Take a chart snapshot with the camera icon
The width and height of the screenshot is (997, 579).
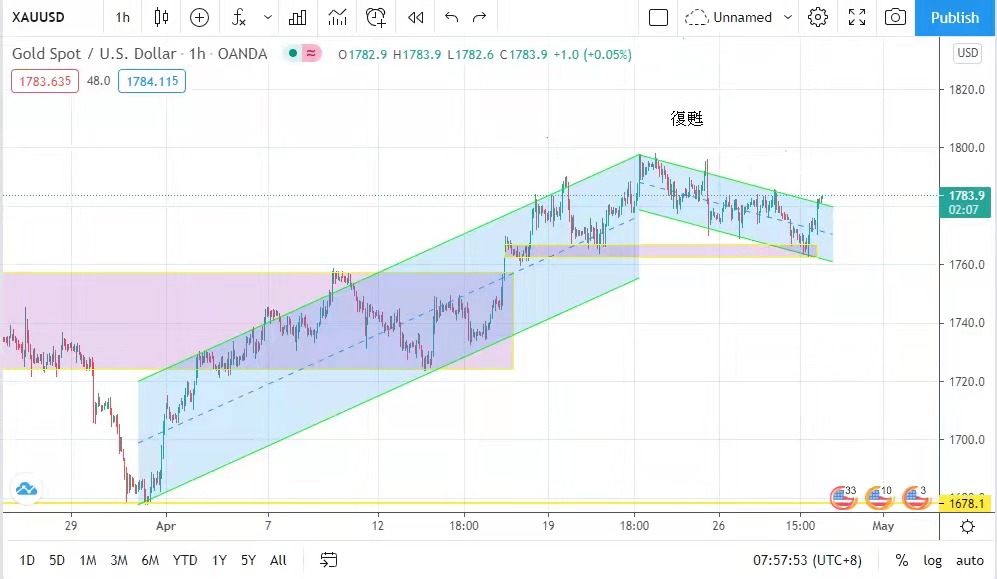click(x=896, y=17)
